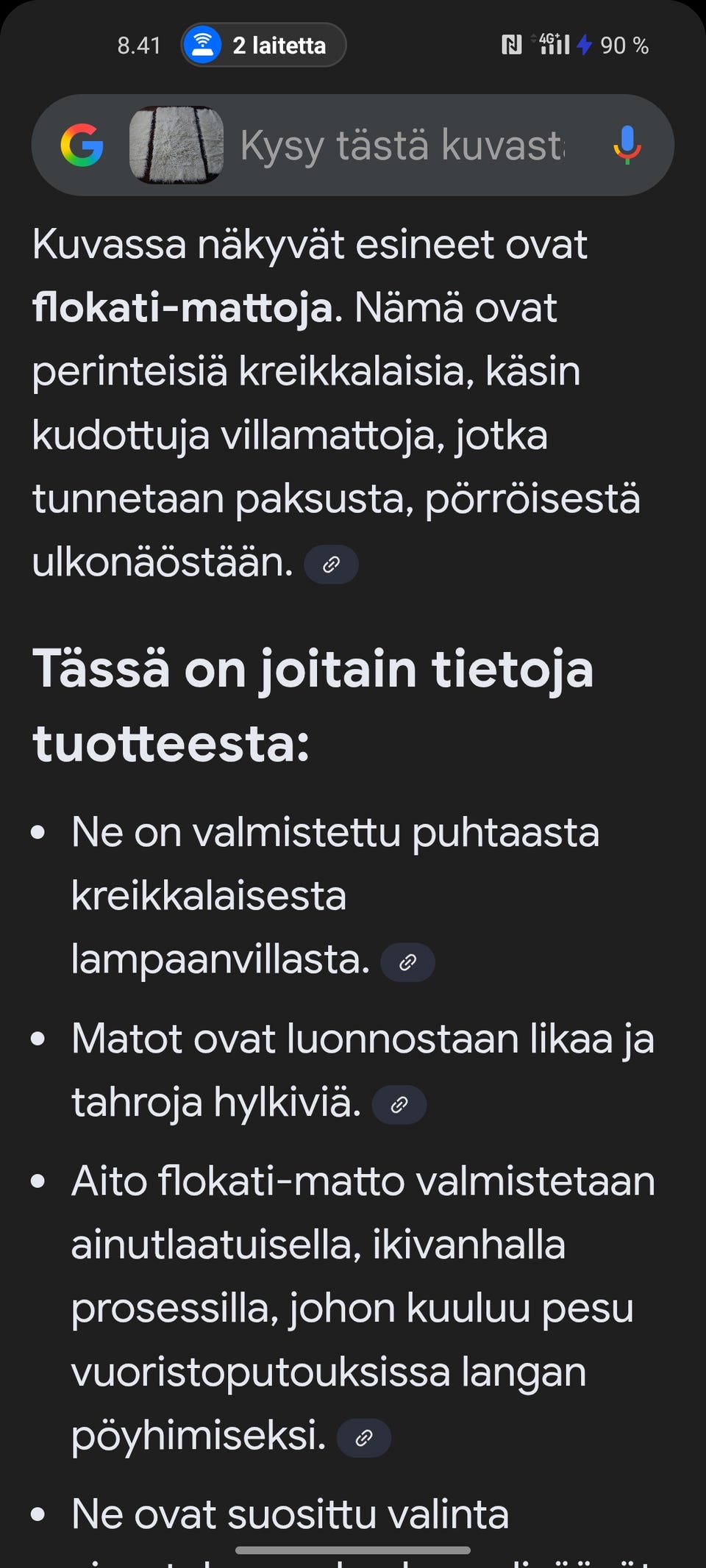Open the Tässä on joitain tietoja section
706x1568 pixels.
click(315, 702)
